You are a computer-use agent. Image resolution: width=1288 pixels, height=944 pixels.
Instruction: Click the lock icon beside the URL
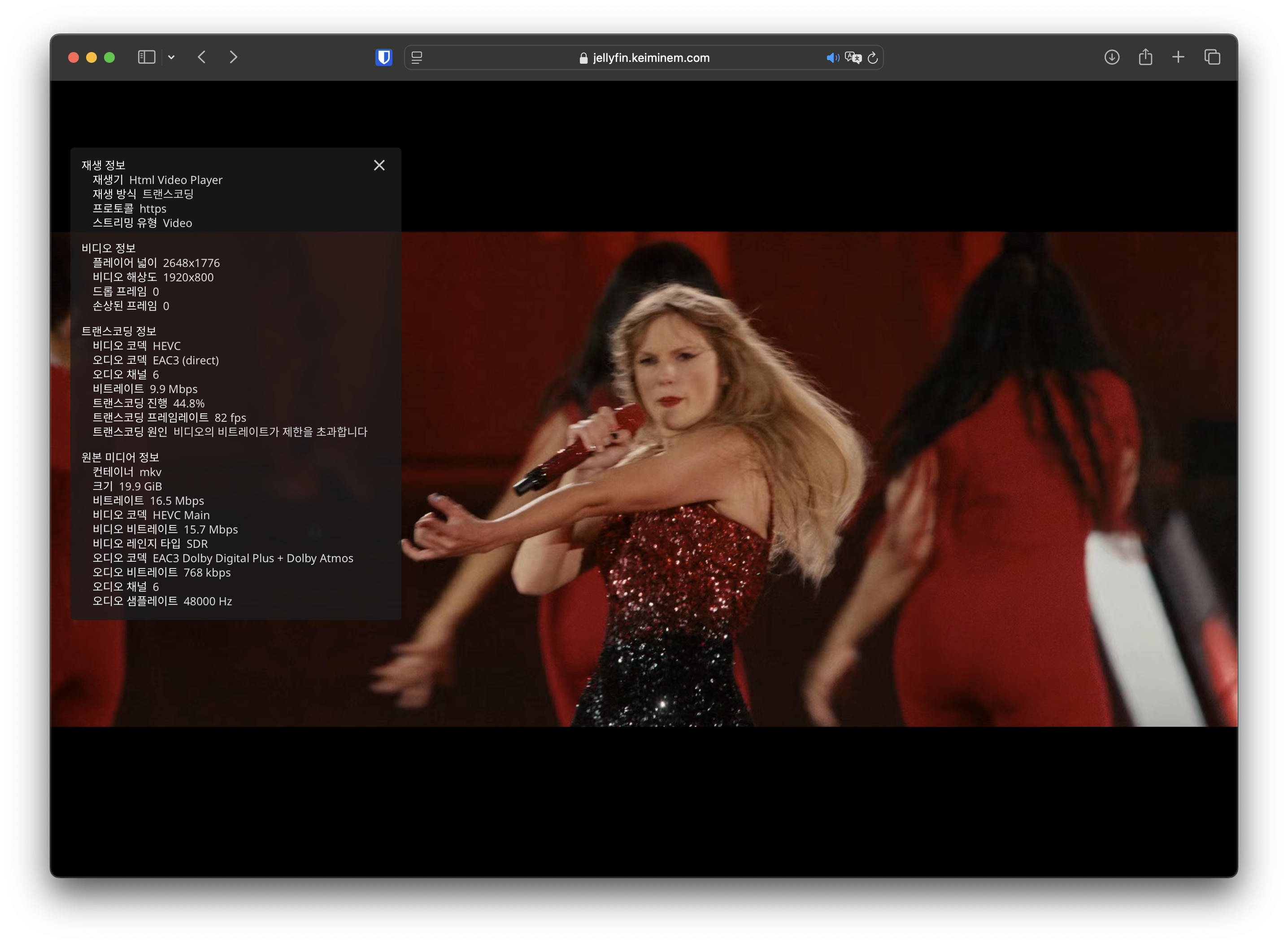coord(583,58)
